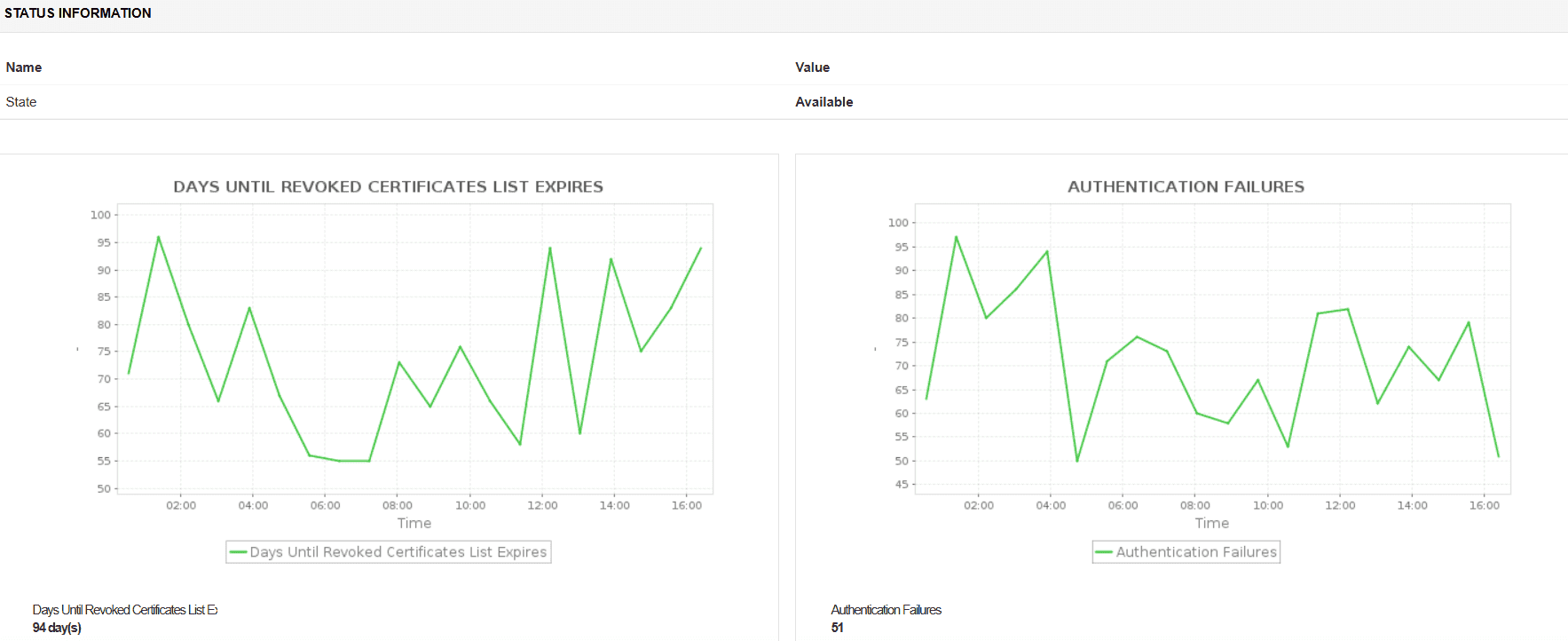Select the 94 day(s) summary value
1568x641 pixels.
pyautogui.click(x=57, y=628)
